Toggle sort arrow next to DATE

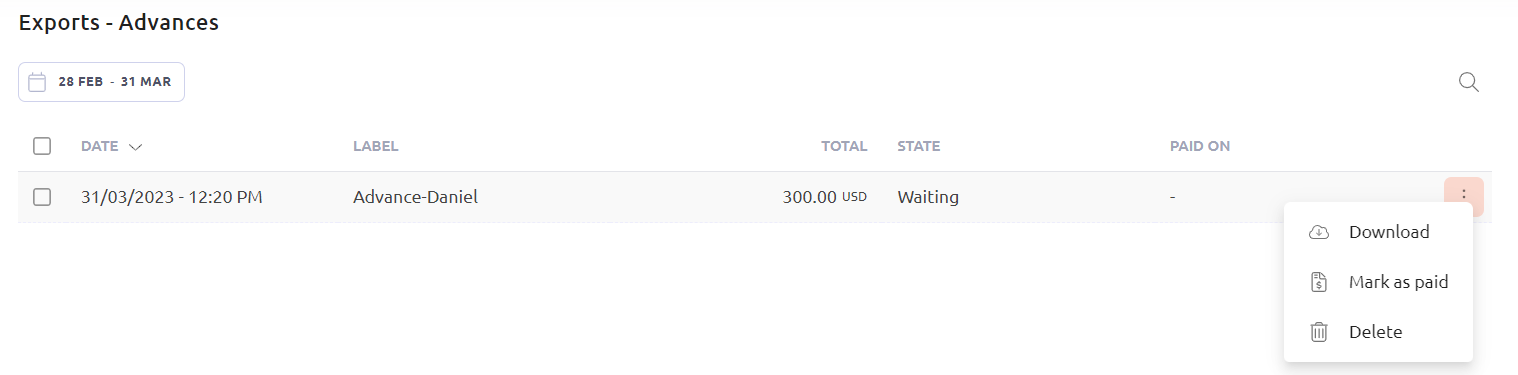pos(135,147)
